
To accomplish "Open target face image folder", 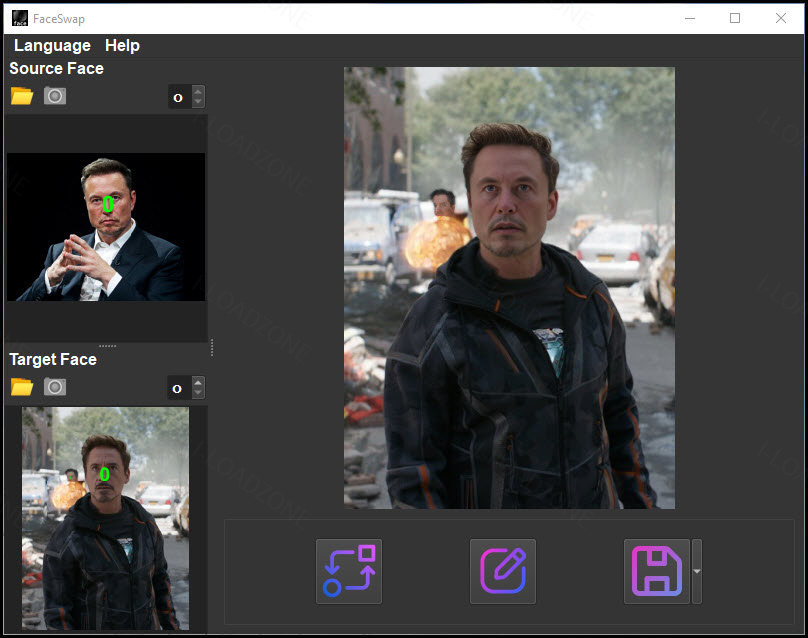I will pos(22,387).
